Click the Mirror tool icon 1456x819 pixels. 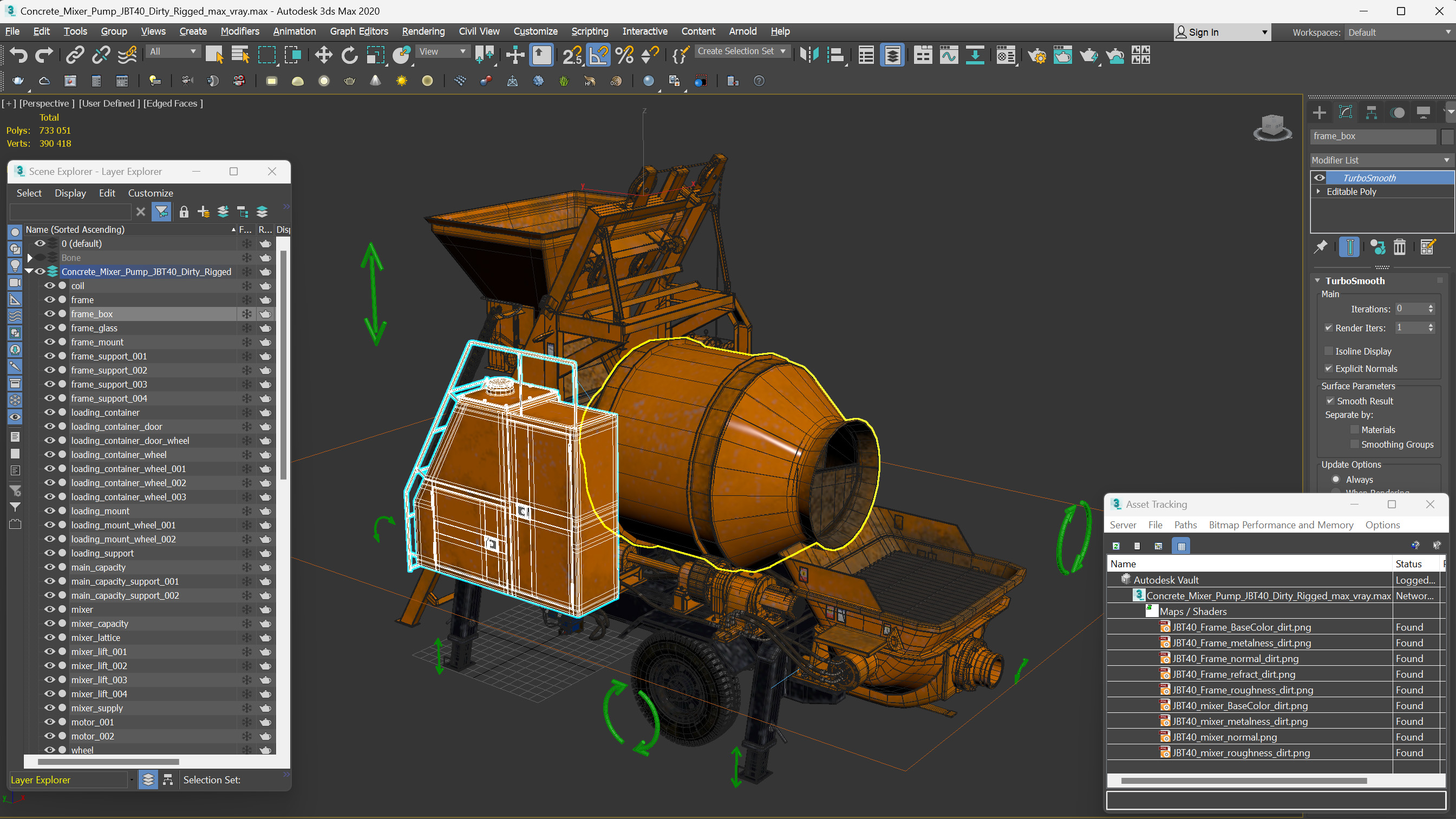(809, 55)
